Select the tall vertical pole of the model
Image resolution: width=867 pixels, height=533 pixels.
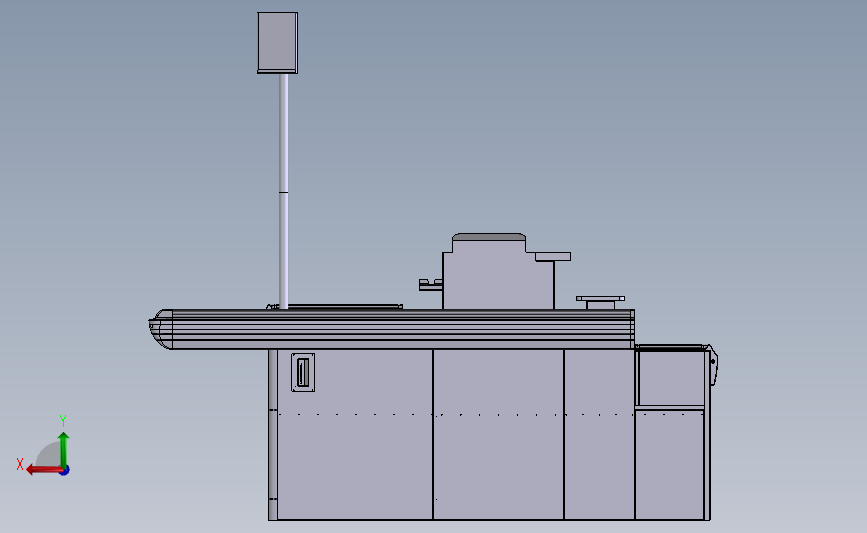pyautogui.click(x=283, y=191)
